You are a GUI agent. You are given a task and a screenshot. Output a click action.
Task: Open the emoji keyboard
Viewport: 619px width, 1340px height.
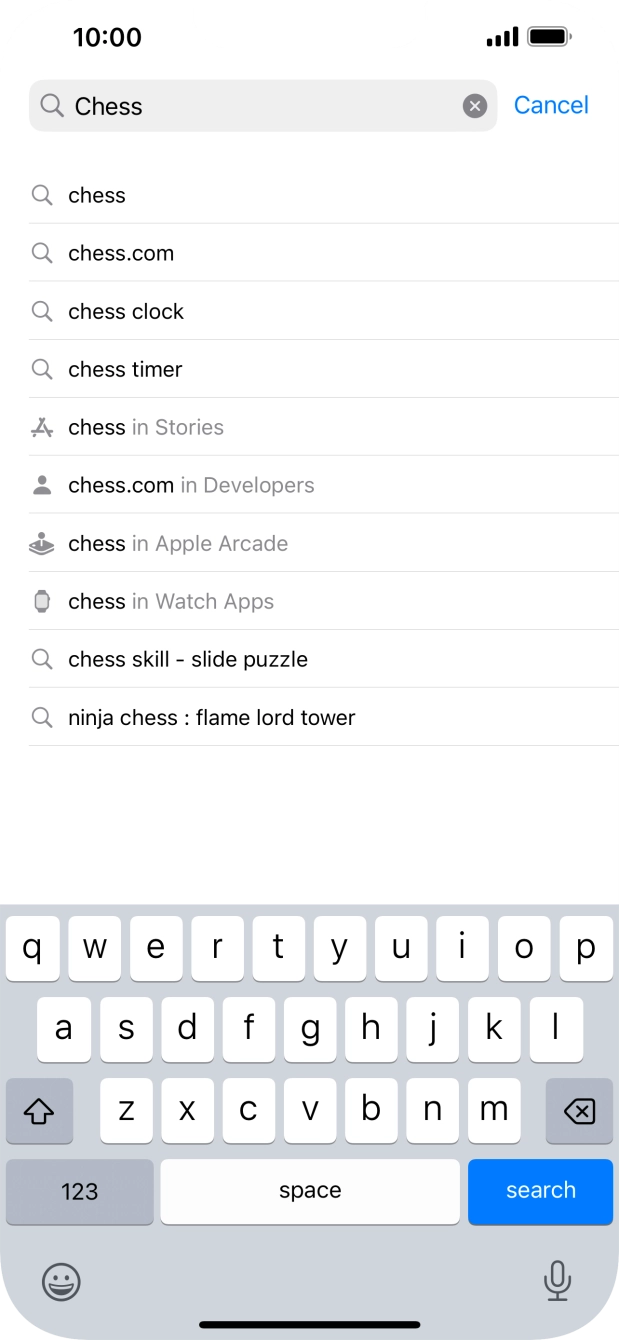point(62,1281)
